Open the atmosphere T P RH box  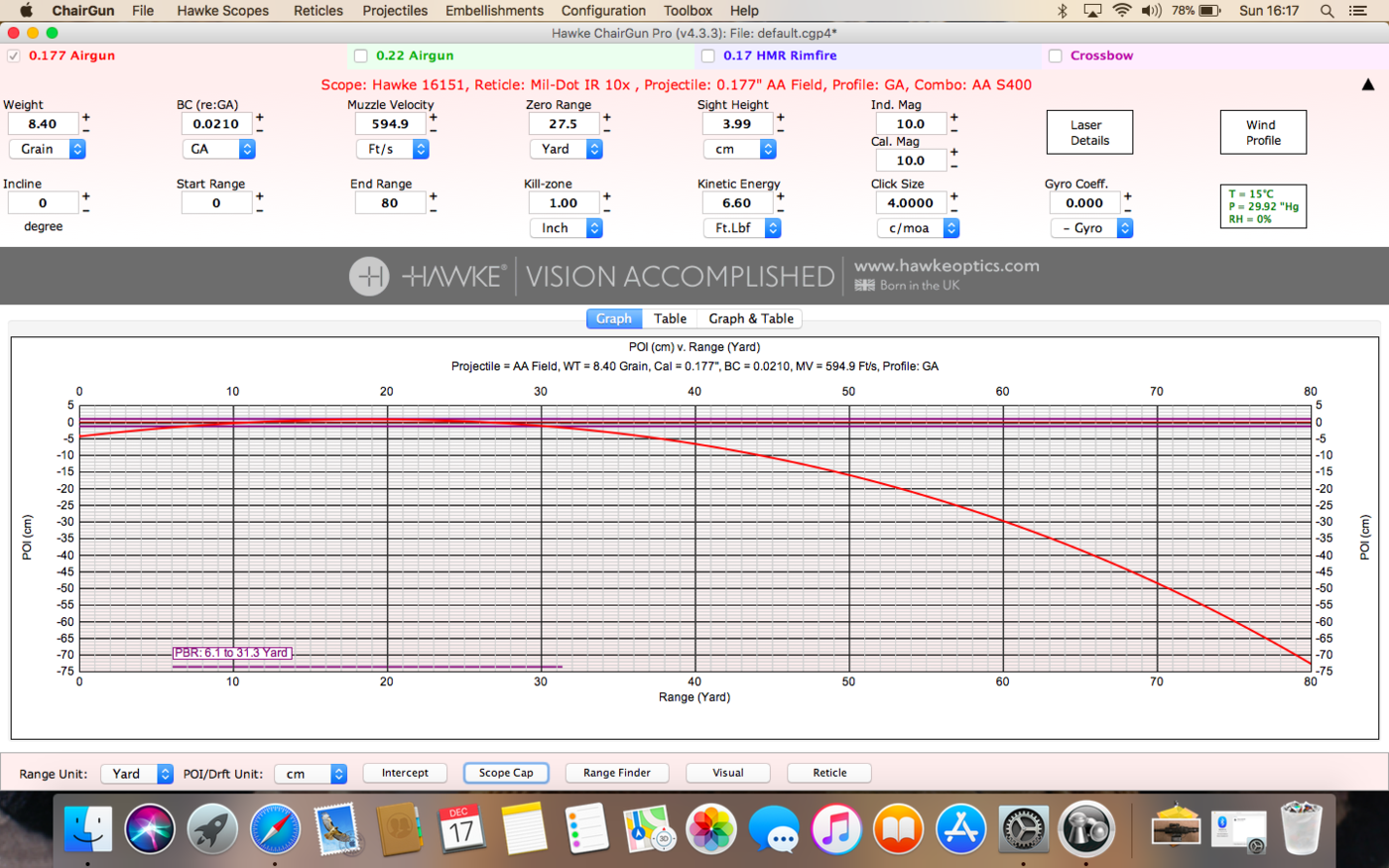(1263, 206)
